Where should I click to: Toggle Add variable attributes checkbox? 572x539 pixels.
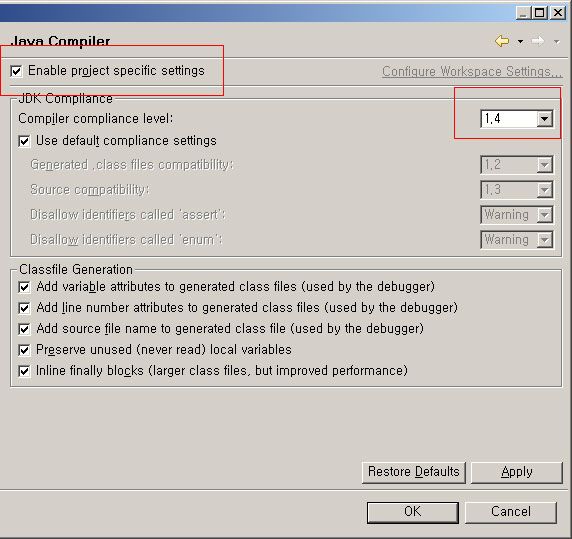click(x=24, y=287)
